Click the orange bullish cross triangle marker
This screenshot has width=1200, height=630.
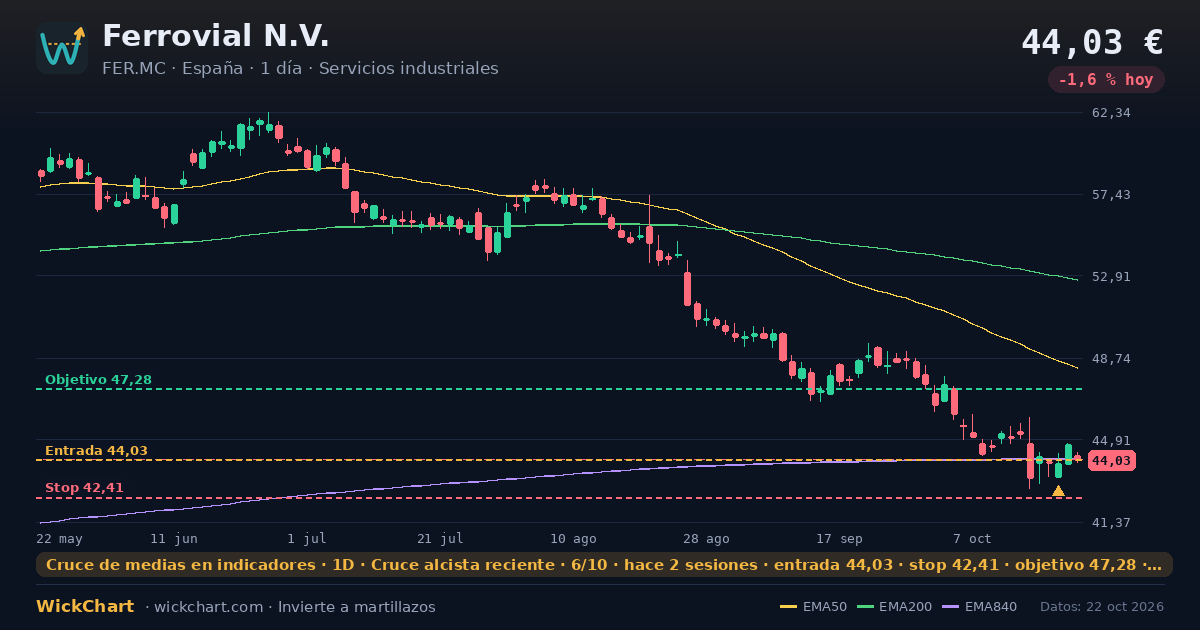[x=1058, y=491]
